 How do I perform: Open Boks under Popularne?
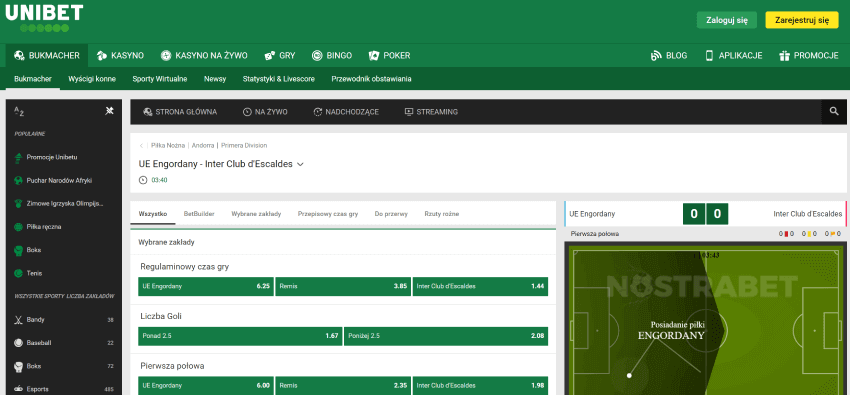click(34, 250)
